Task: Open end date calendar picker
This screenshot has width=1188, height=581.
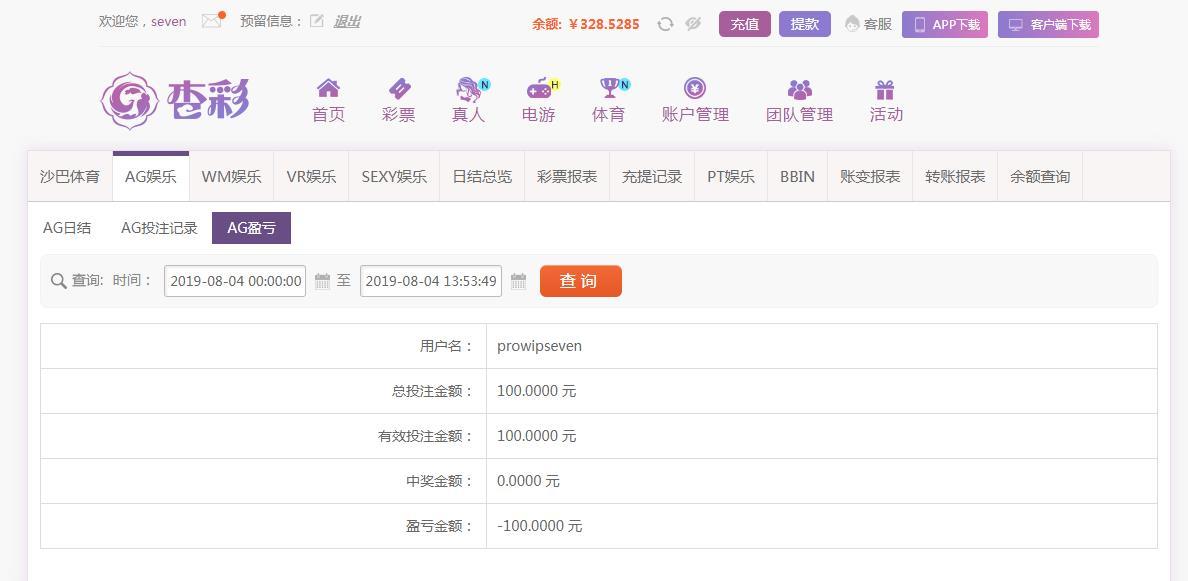Action: point(518,281)
